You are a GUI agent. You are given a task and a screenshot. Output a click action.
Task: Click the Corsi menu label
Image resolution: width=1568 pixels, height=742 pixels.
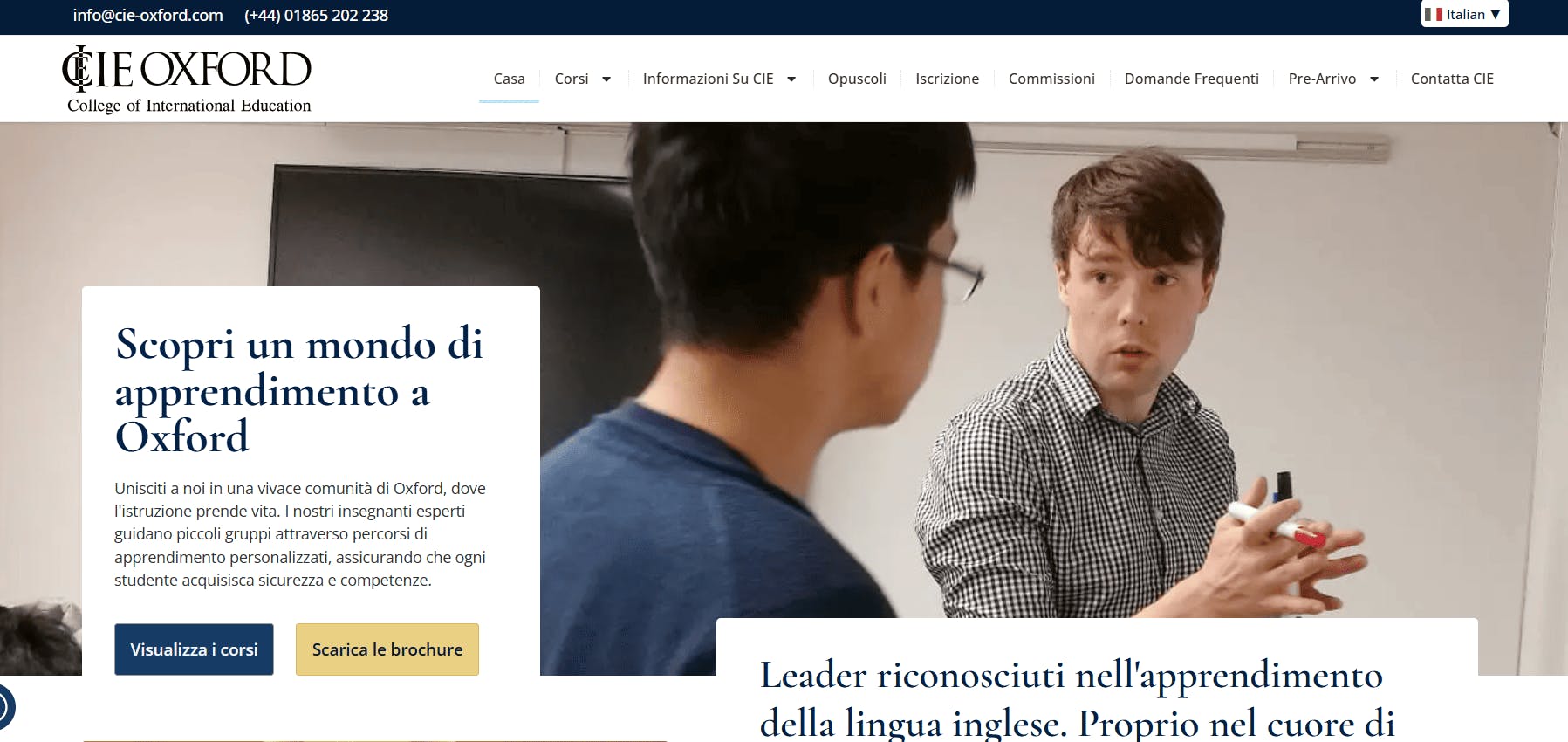(x=572, y=79)
